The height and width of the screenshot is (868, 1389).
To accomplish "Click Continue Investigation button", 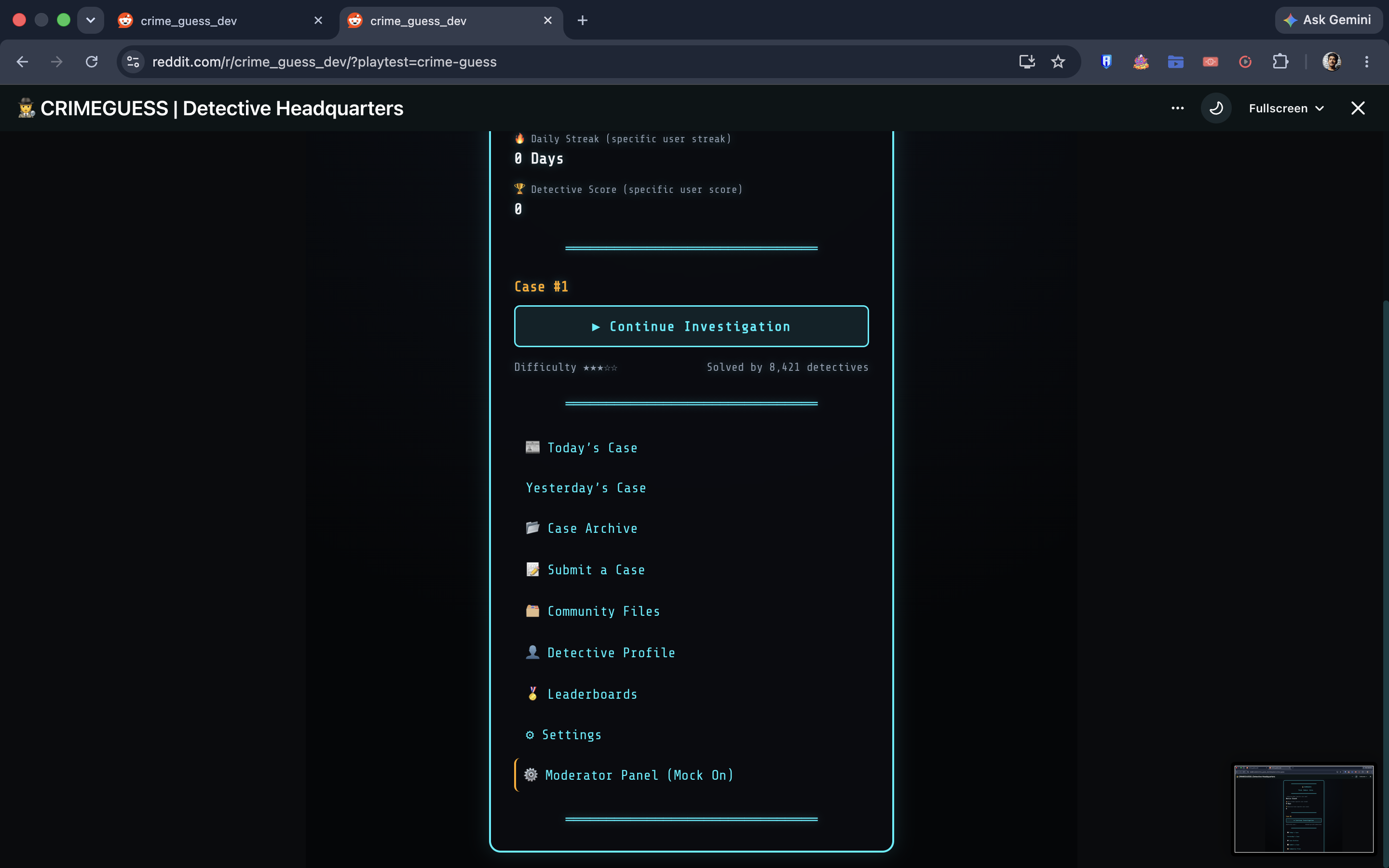I will pos(691,326).
